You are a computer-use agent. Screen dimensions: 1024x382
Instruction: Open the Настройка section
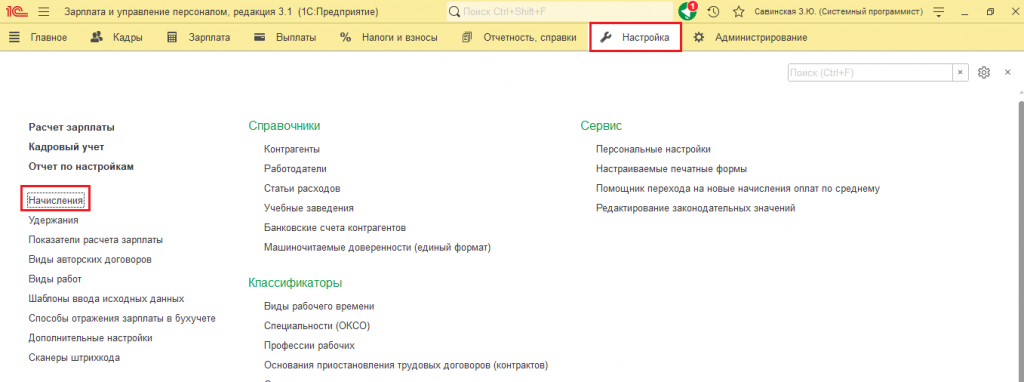click(635, 37)
